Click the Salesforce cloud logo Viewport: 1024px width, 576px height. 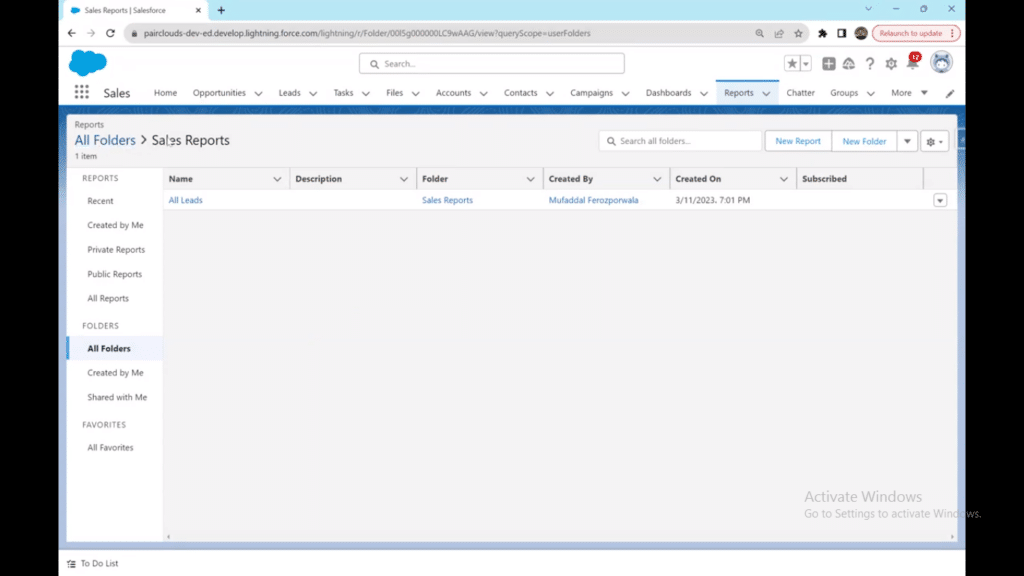88,63
